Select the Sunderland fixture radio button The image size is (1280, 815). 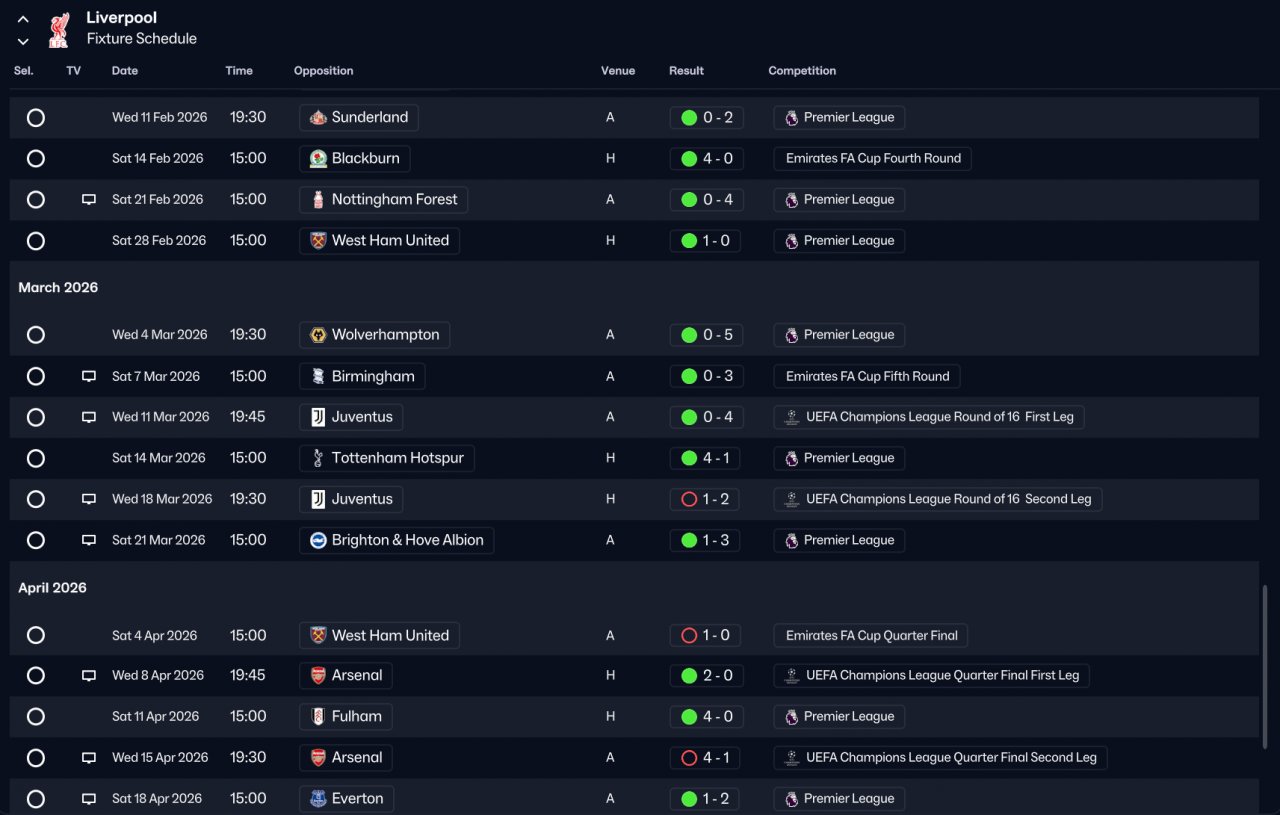pyautogui.click(x=36, y=118)
